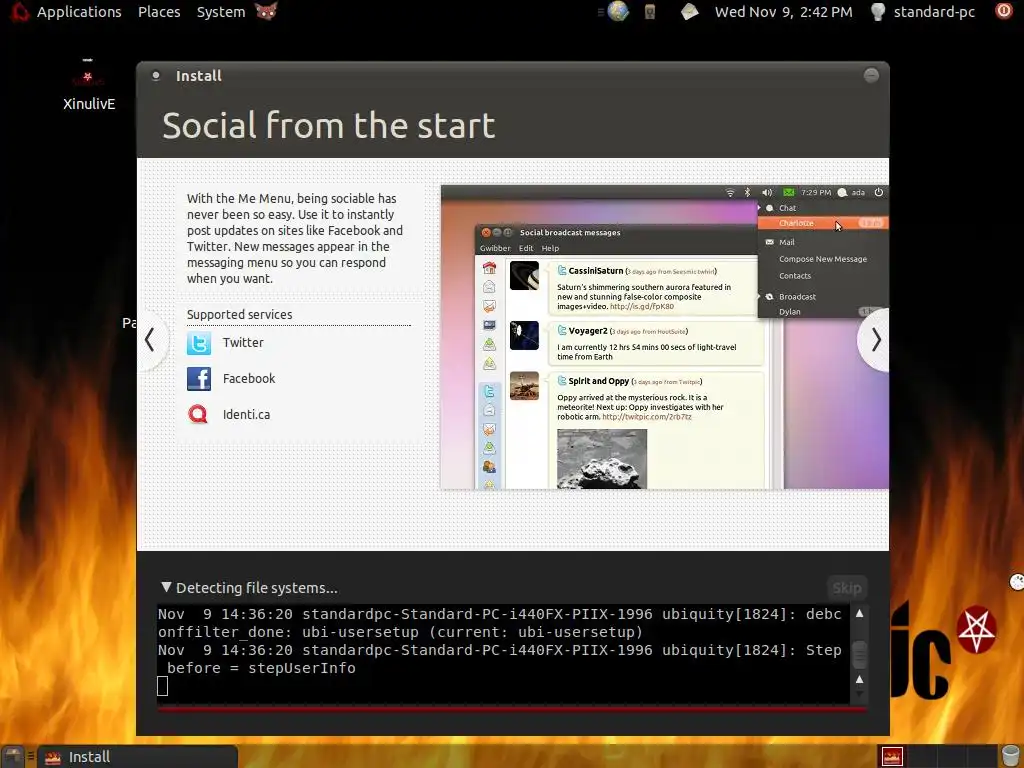Click the Social from the start heading
The width and height of the screenshot is (1024, 768).
coord(328,125)
